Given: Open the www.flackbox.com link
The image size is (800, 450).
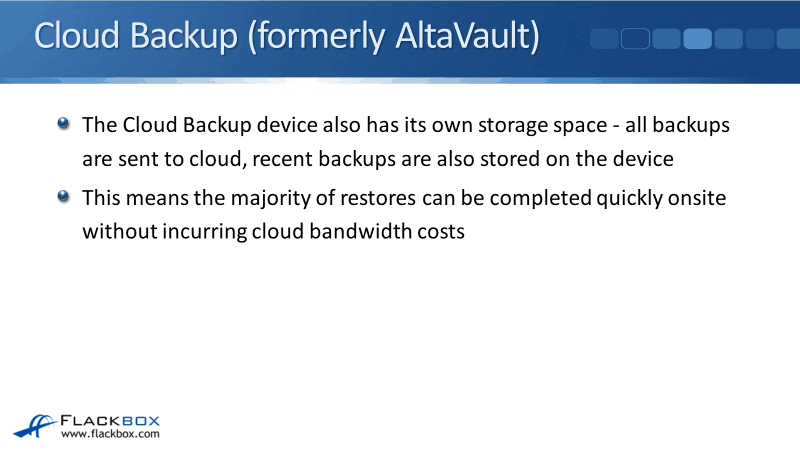Looking at the screenshot, I should [109, 435].
